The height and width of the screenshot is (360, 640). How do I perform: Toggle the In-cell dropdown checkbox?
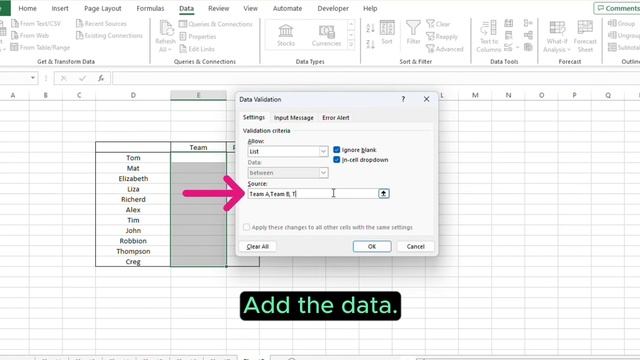click(336, 160)
